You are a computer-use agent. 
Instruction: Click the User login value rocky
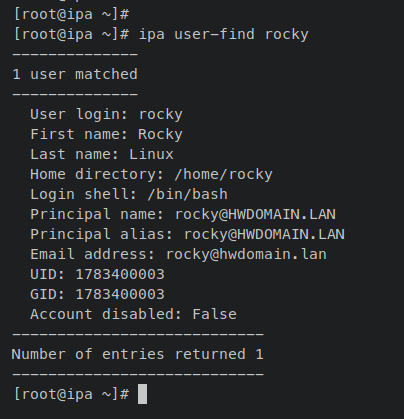coord(160,114)
